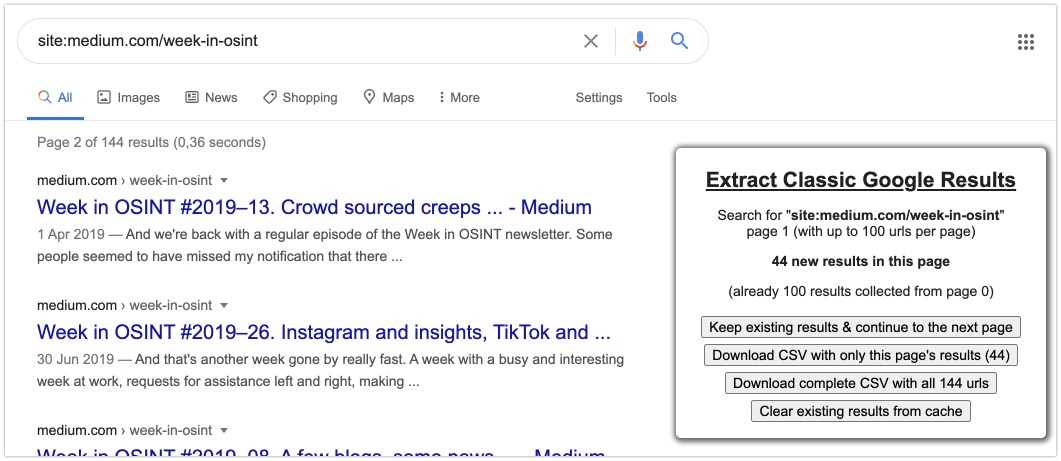Open the Google apps grid icon
The width and height of the screenshot is (1061, 461).
[1026, 42]
